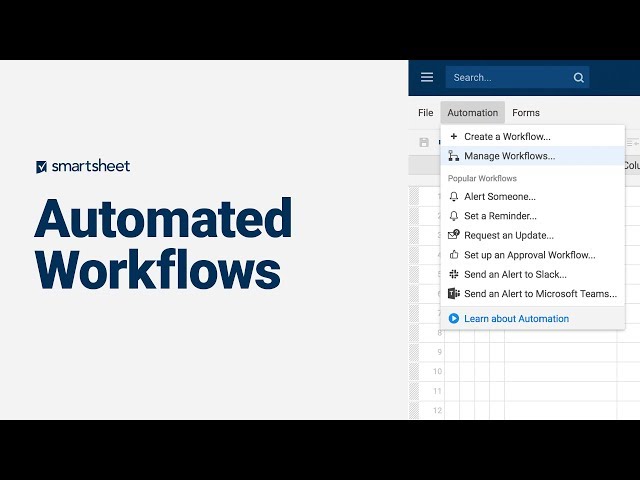Select Manage Workflows option
Viewport: 640px width, 480px height.
tap(533, 156)
